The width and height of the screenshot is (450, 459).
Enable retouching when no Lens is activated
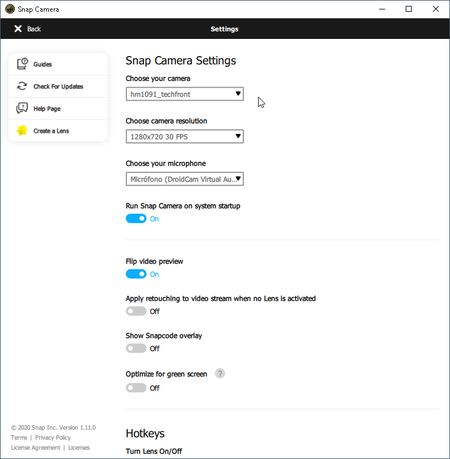136,311
